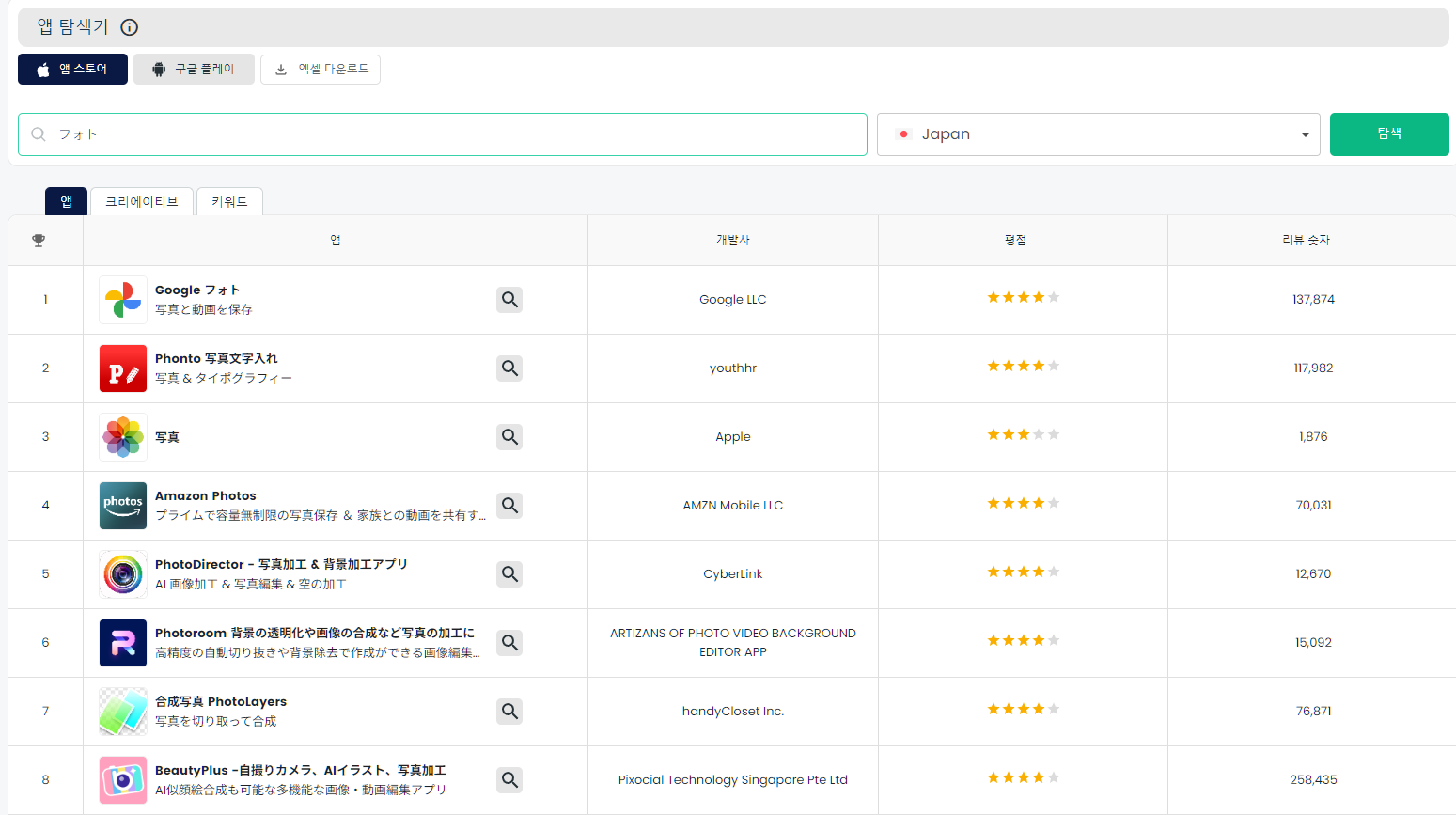Switch to the 크리에이티브 tab
1456x815 pixels.
(x=142, y=202)
